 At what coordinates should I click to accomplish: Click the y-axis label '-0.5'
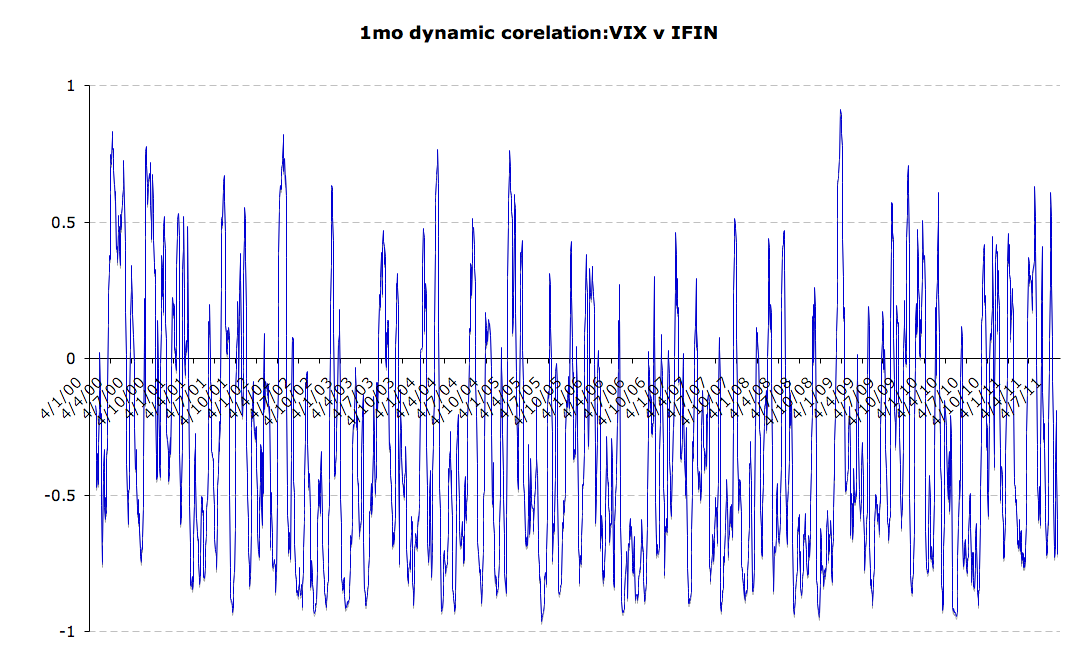60,495
